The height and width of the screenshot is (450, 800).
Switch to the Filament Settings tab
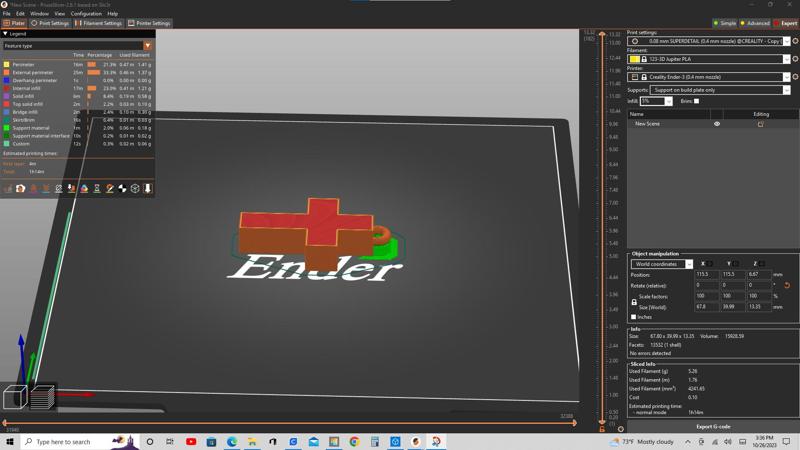point(98,23)
